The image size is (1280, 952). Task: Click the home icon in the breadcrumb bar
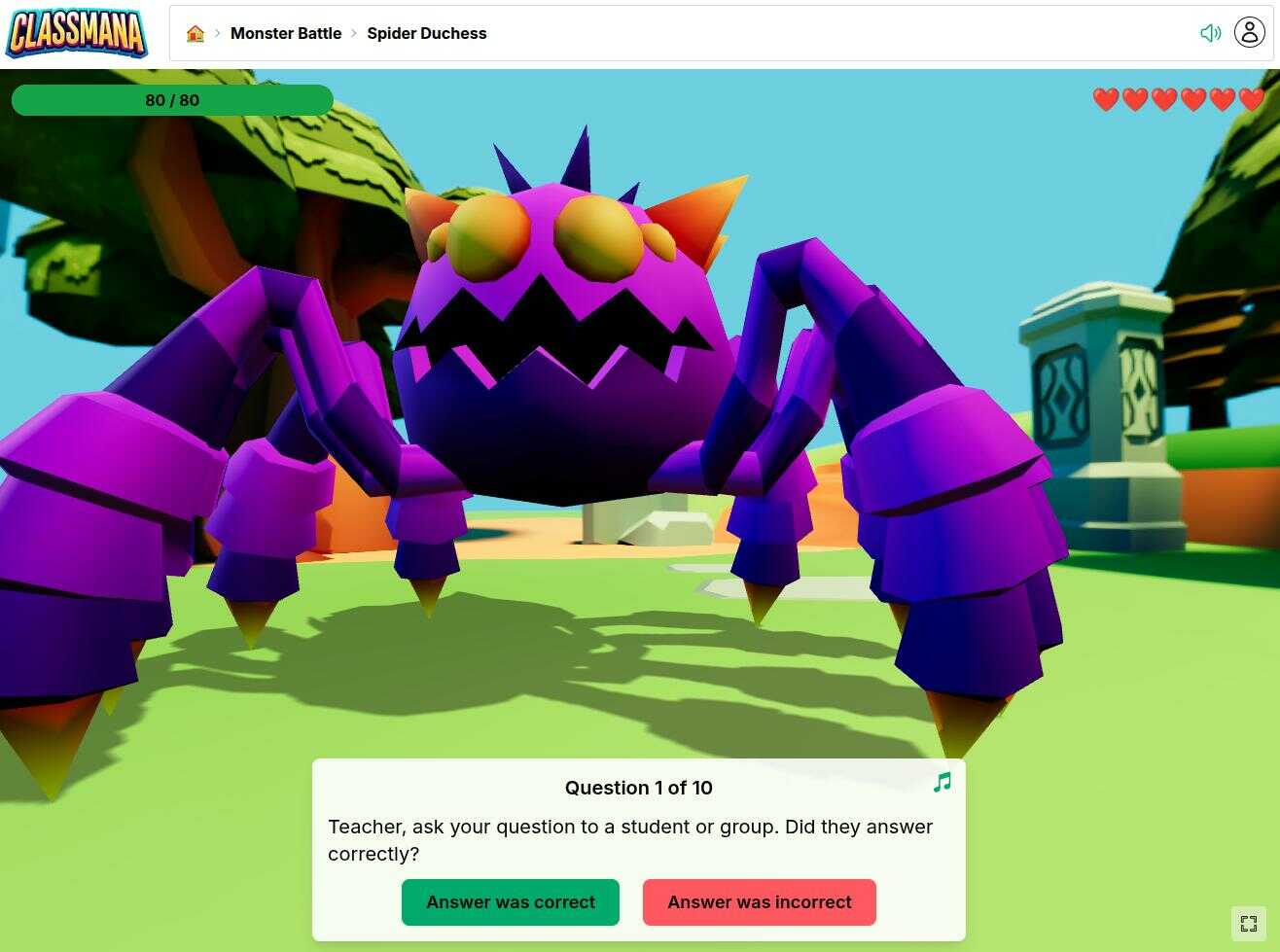click(195, 32)
